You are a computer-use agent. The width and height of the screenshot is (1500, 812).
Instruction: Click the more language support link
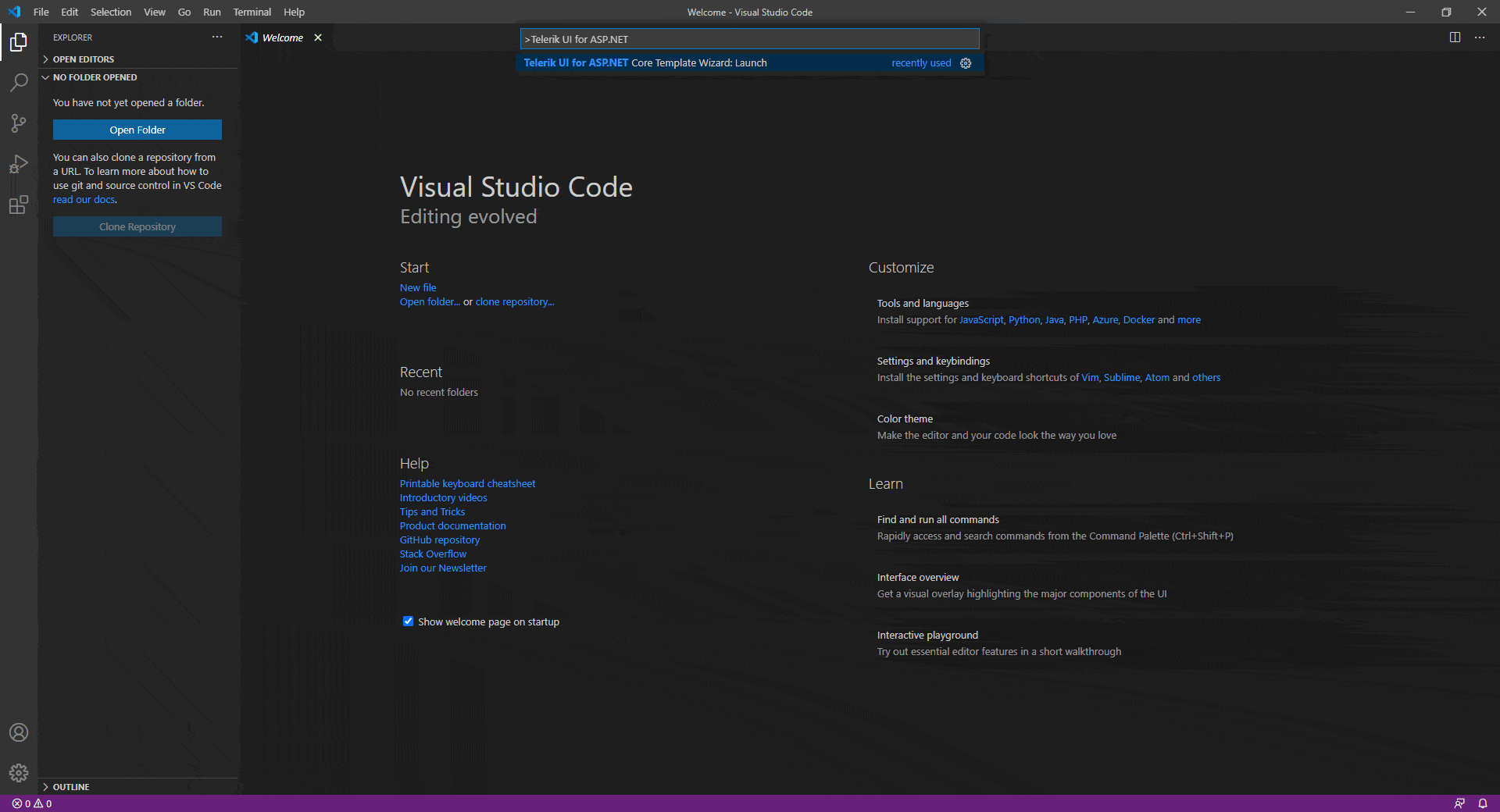click(x=1189, y=320)
